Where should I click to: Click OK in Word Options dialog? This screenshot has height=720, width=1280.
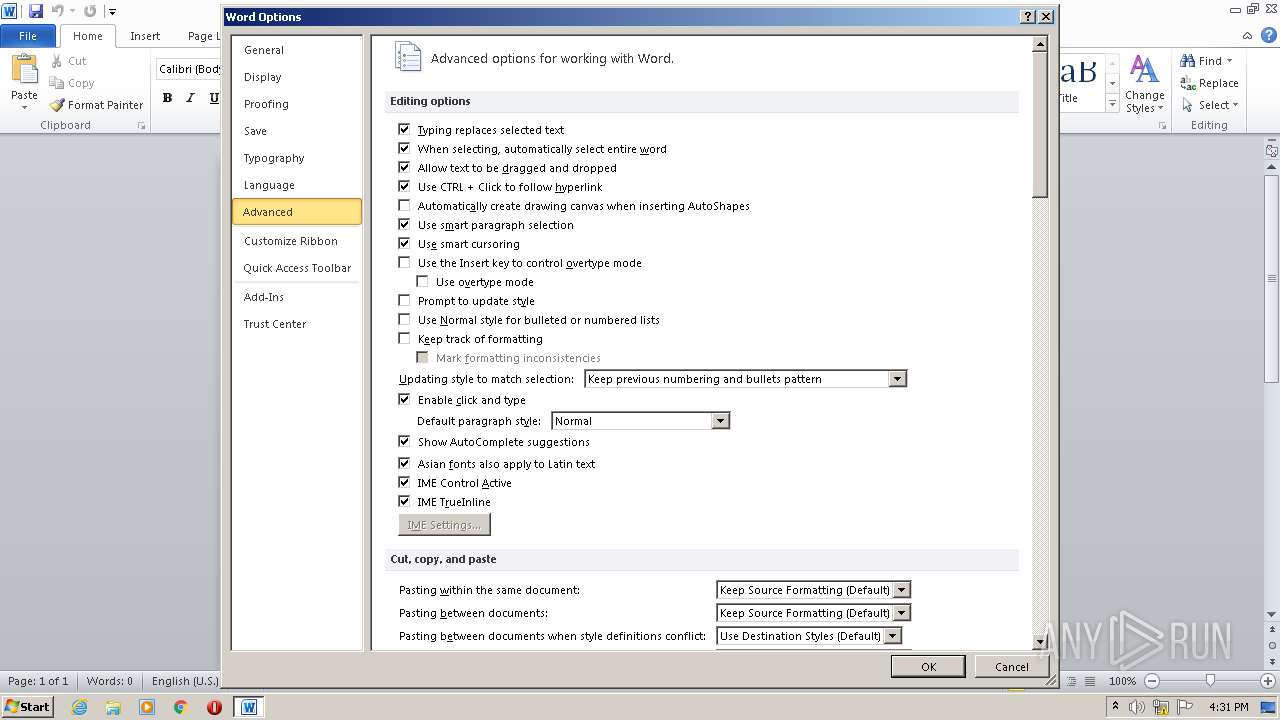tap(928, 667)
